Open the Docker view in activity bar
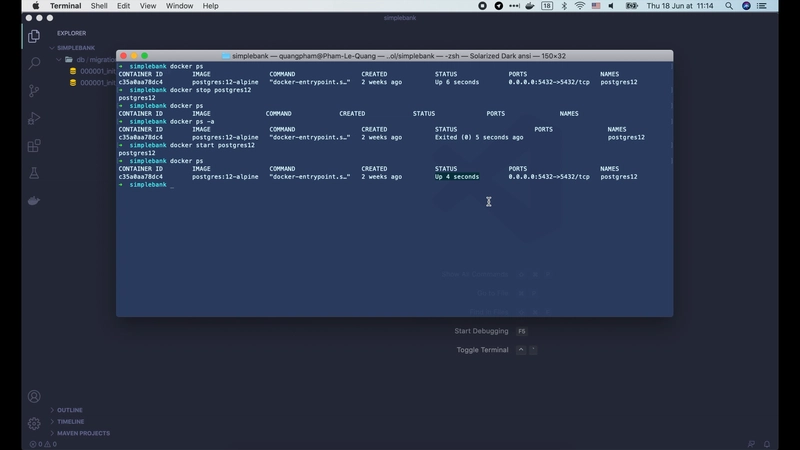800x450 pixels. pyautogui.click(x=34, y=201)
